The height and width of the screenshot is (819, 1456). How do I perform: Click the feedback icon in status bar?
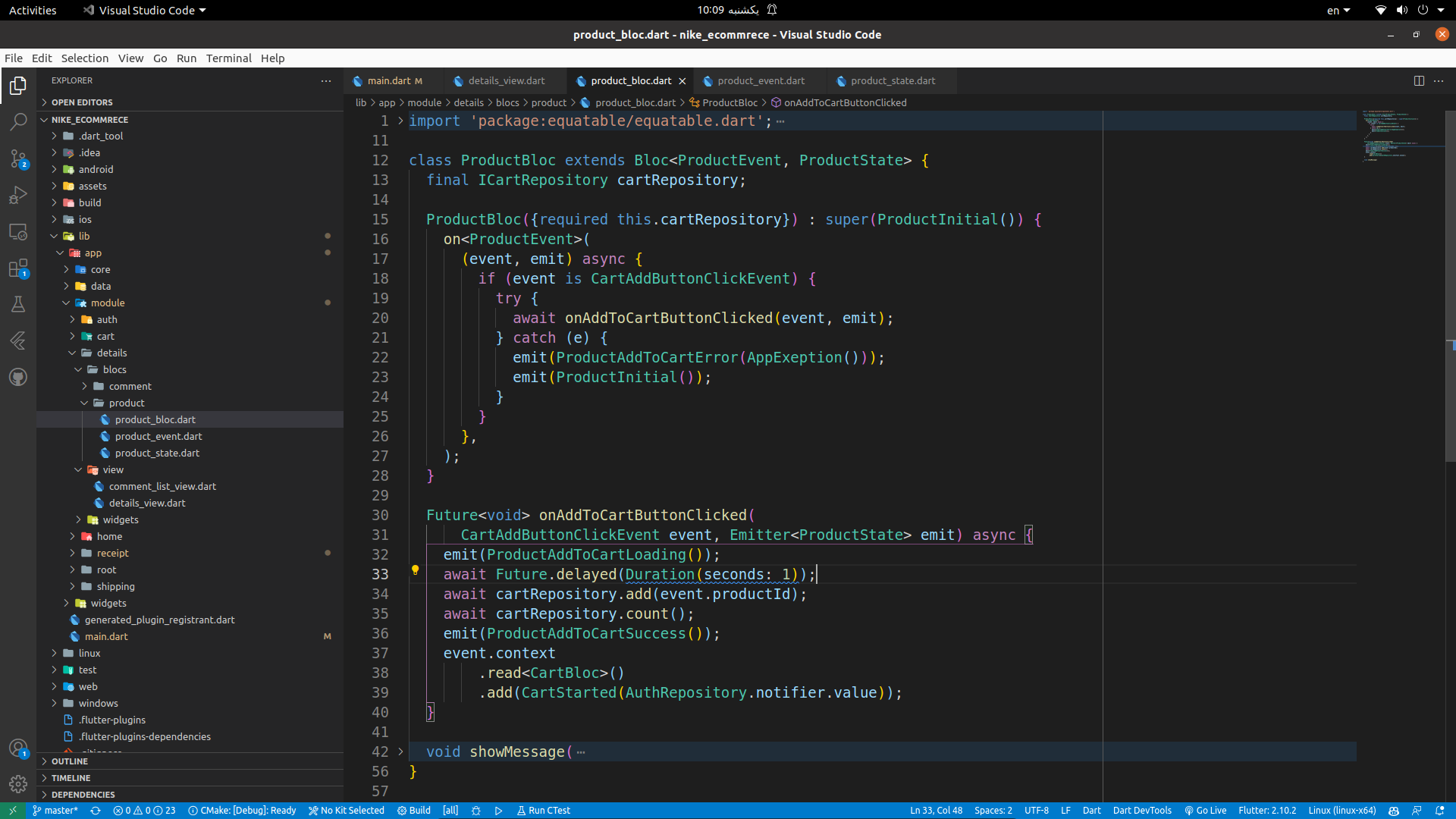click(1417, 811)
